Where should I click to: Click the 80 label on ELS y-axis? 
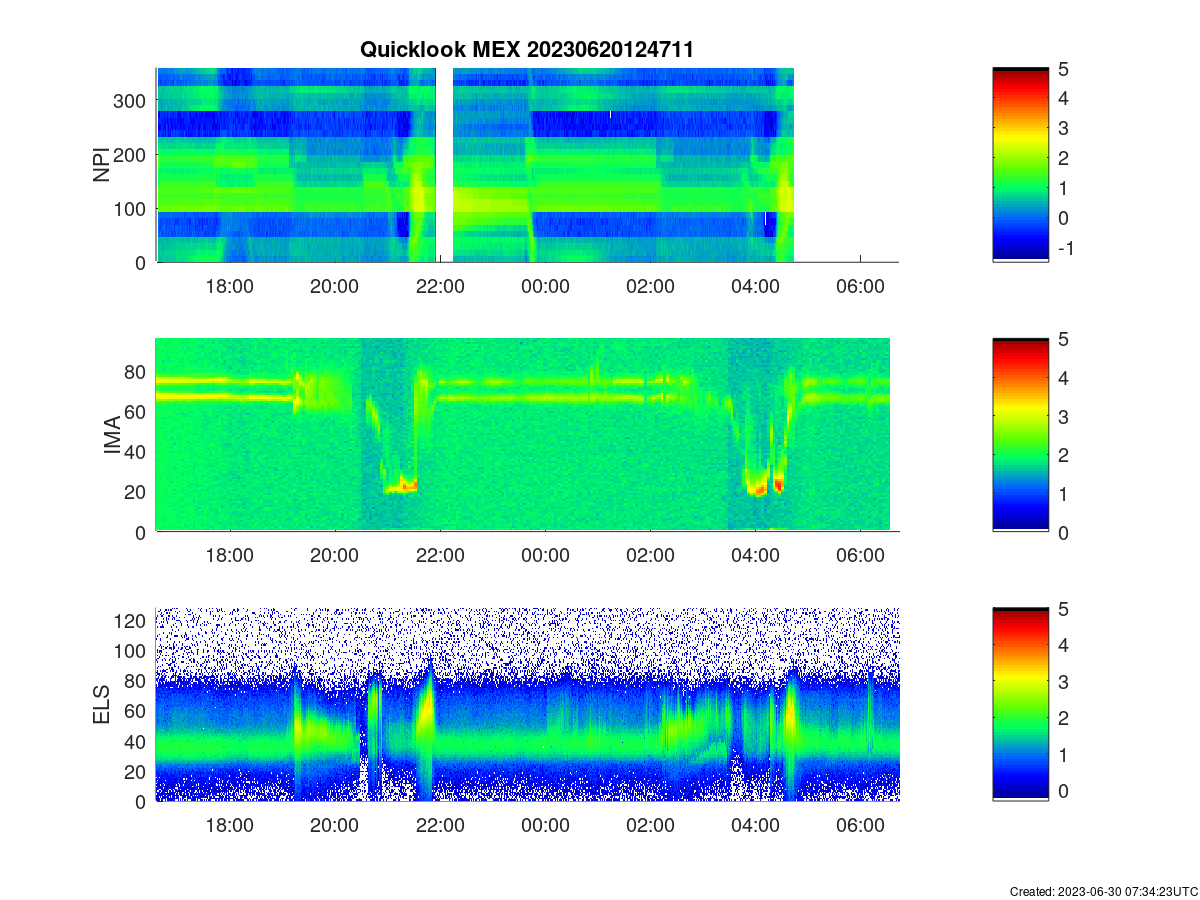pyautogui.click(x=137, y=681)
